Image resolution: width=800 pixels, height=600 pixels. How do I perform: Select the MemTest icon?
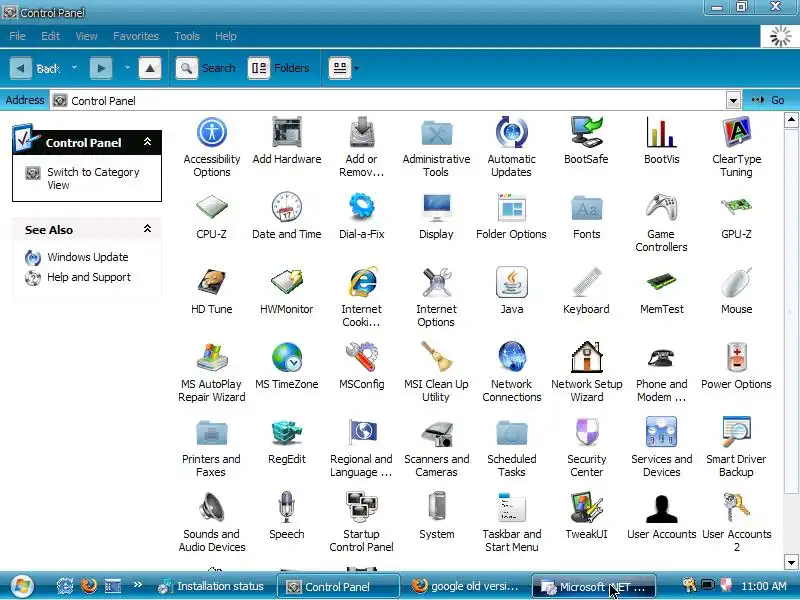pos(662,282)
